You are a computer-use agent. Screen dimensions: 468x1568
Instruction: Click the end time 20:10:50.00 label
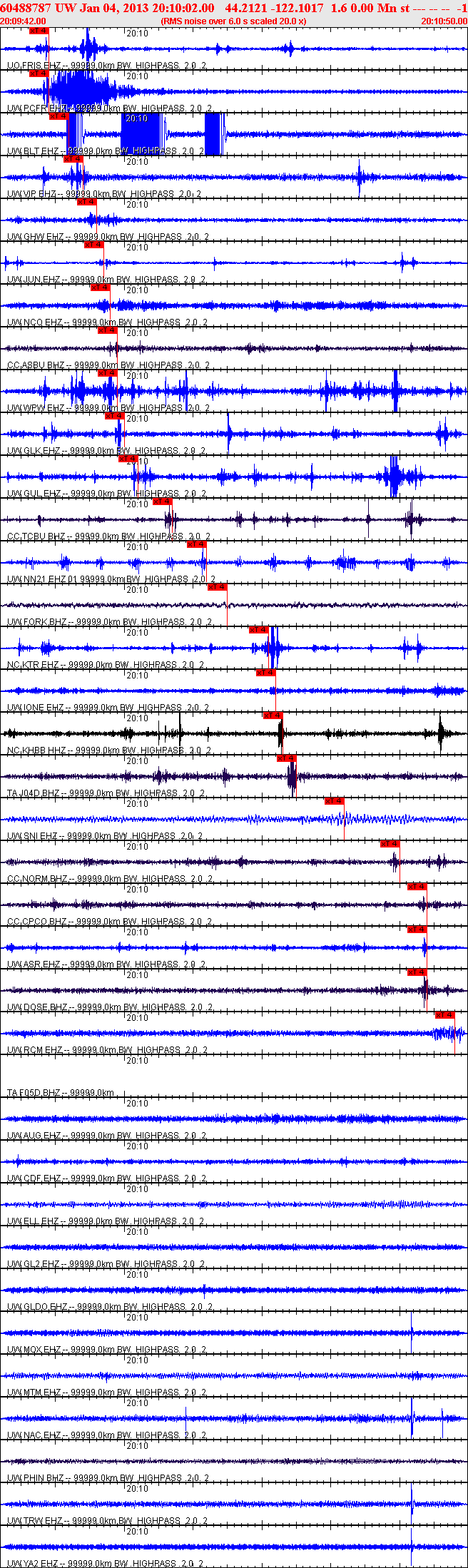click(444, 21)
